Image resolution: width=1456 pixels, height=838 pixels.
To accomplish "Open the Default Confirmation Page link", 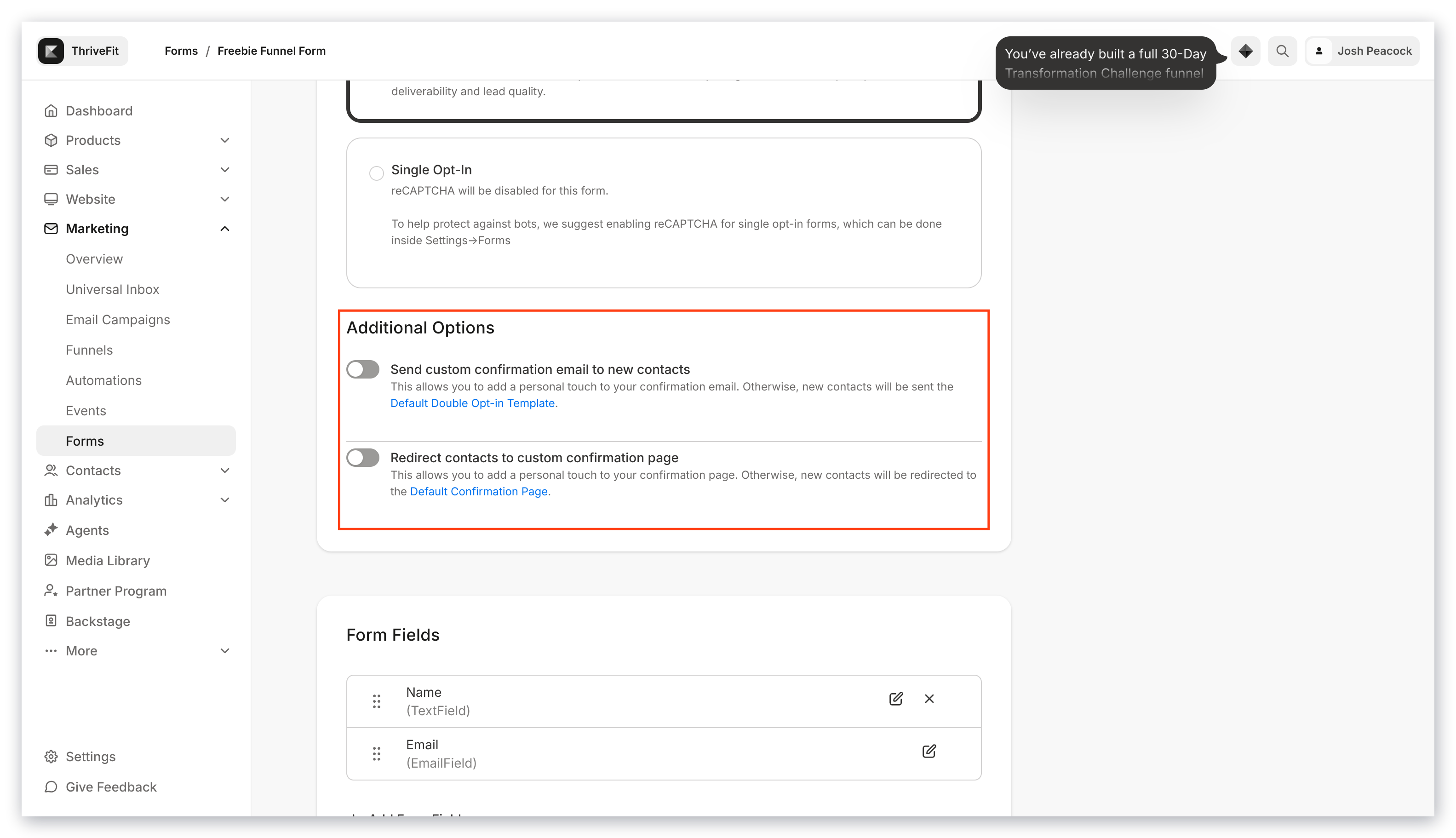I will pos(479,491).
